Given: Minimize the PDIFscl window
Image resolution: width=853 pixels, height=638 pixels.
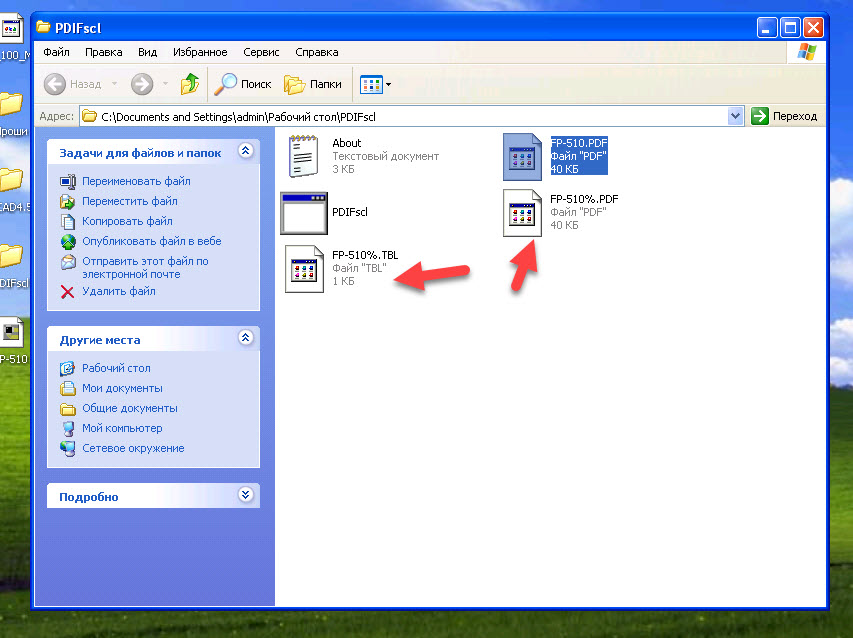Looking at the screenshot, I should 767,28.
